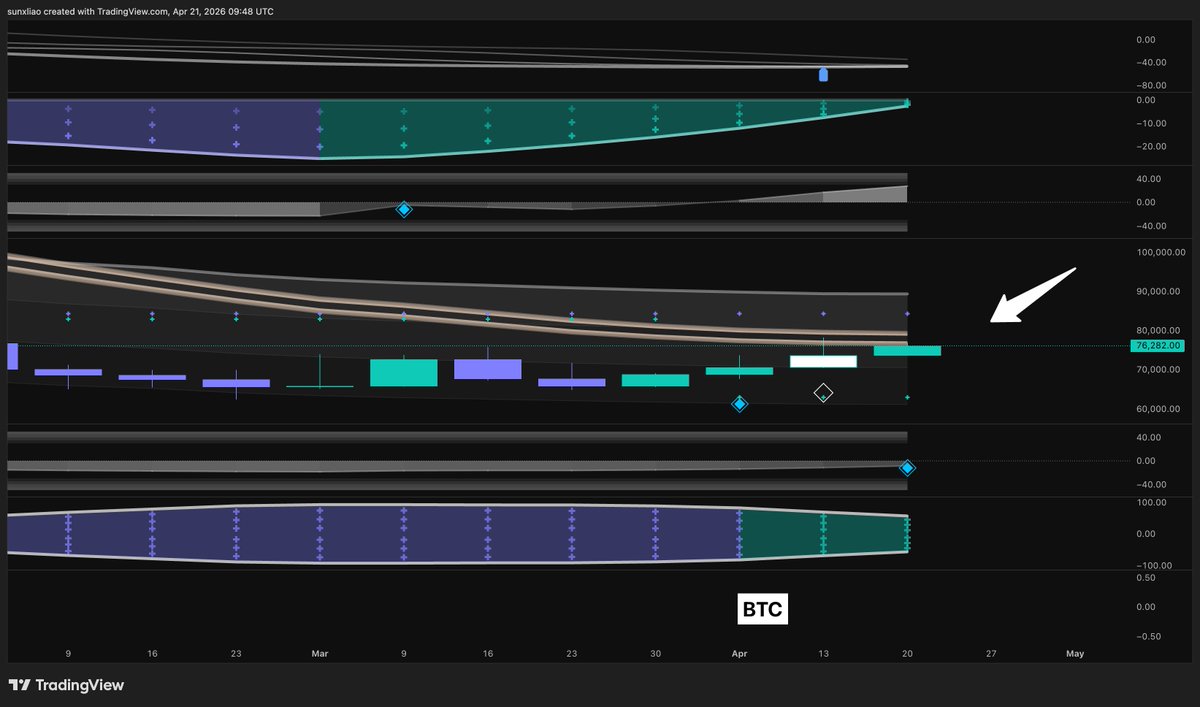1200x707 pixels.
Task: Select the blue diamond marker below April candles
Action: click(x=739, y=403)
